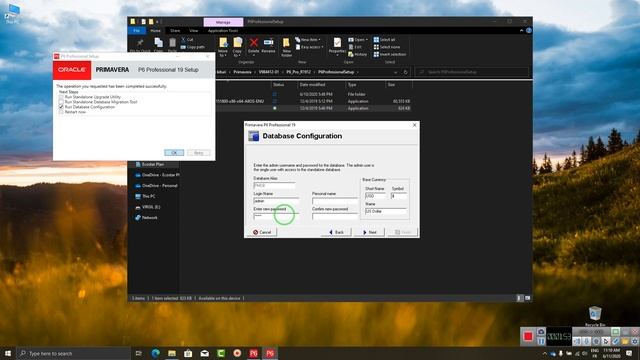Check Run Standalone Database Migration Tool

point(61,102)
